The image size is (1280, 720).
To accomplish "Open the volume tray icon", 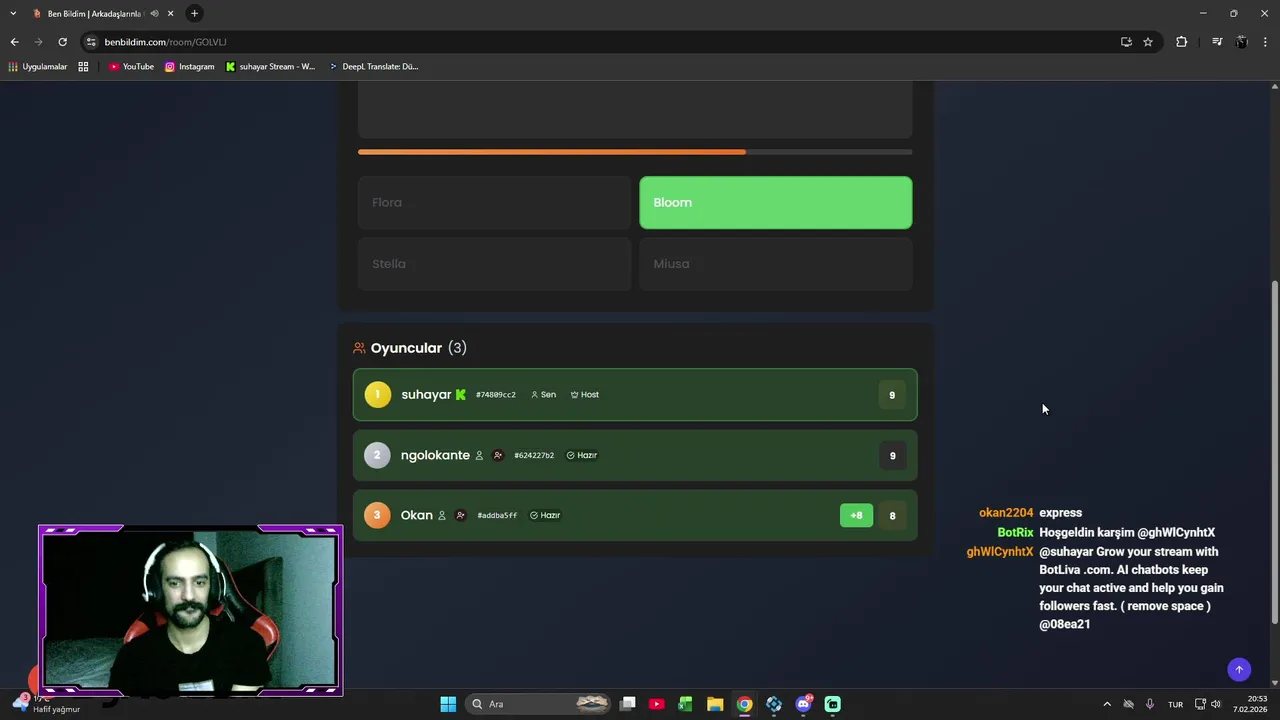I will tap(1216, 704).
